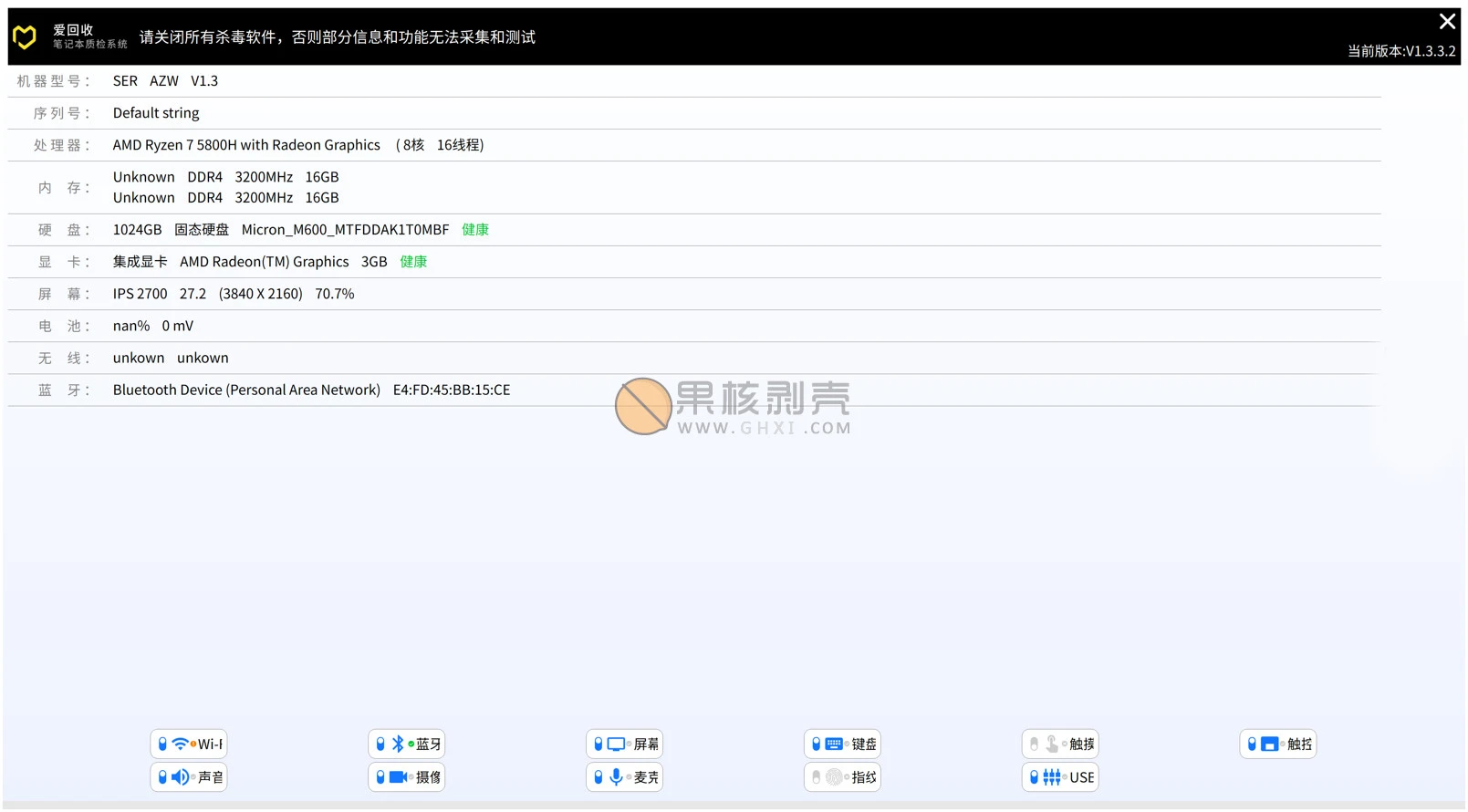This screenshot has width=1468, height=812.
Task: Click the version label 当前版本:V1.3.3.2
Action: coord(1401,51)
